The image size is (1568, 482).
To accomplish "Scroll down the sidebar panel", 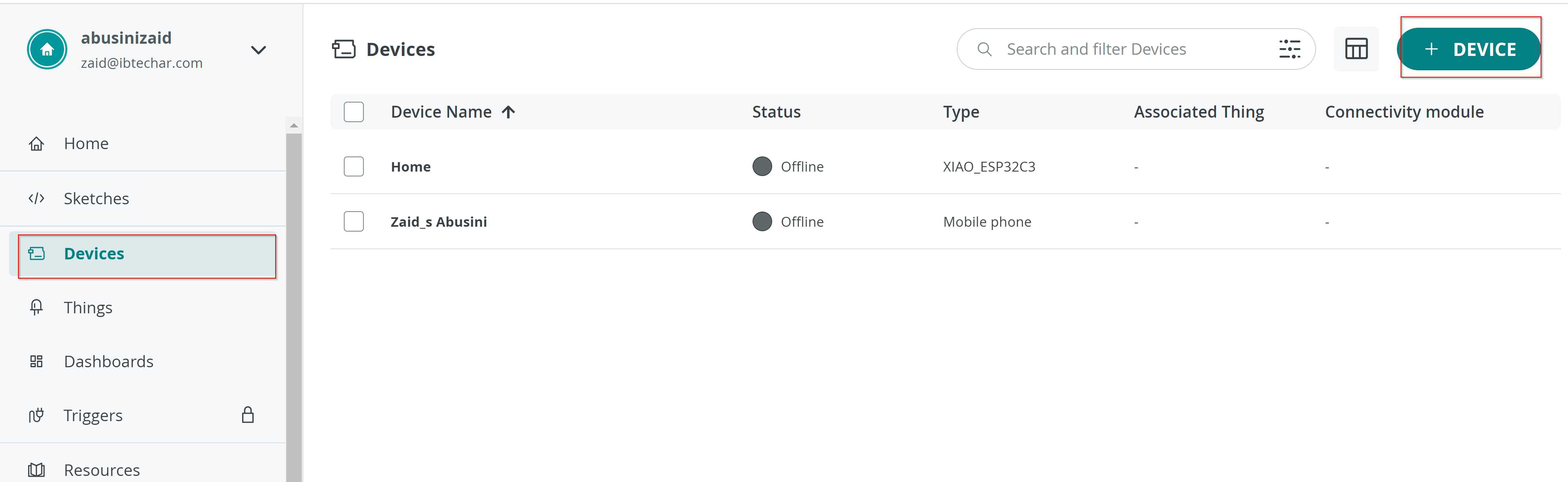I will (x=291, y=470).
